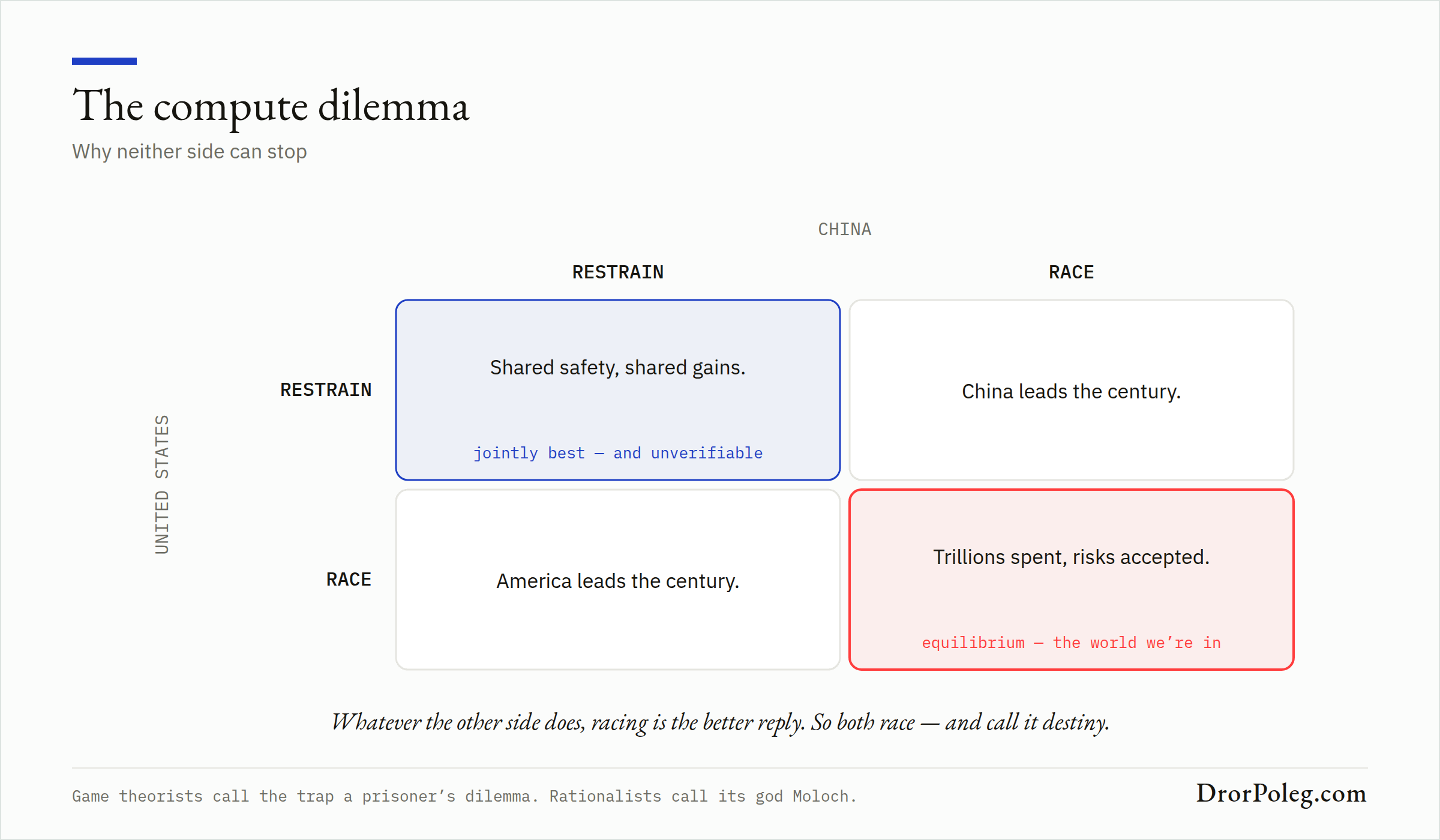1440x840 pixels.
Task: Open the DrorPoleg.com link
Action: [x=1282, y=793]
